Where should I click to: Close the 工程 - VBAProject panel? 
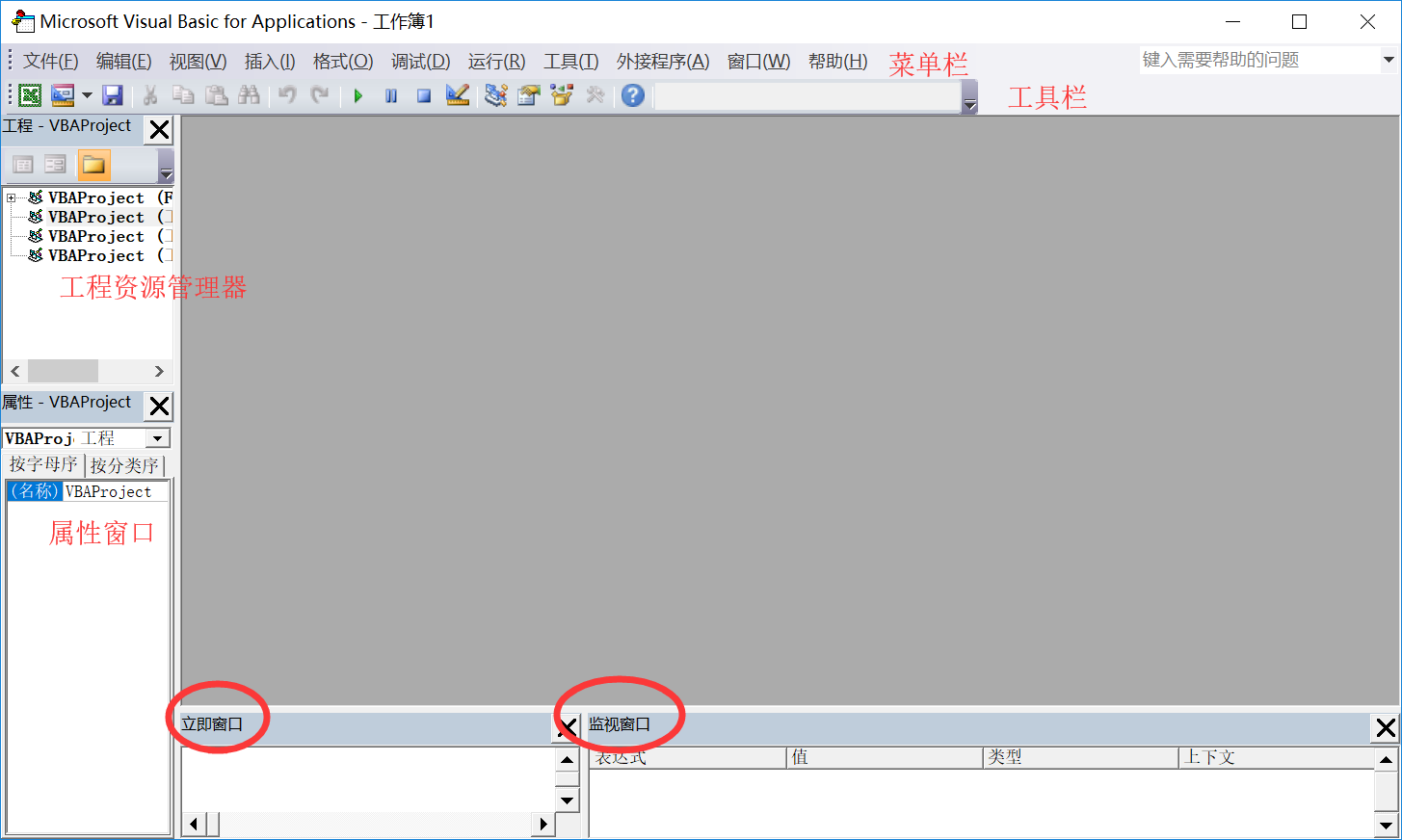coord(159,129)
